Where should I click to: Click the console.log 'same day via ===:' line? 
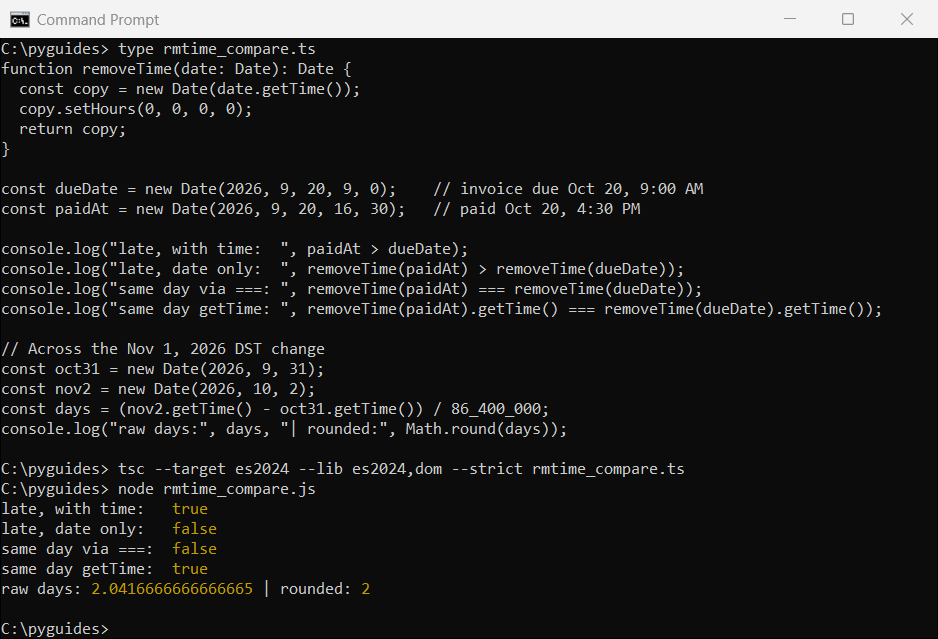coord(351,289)
